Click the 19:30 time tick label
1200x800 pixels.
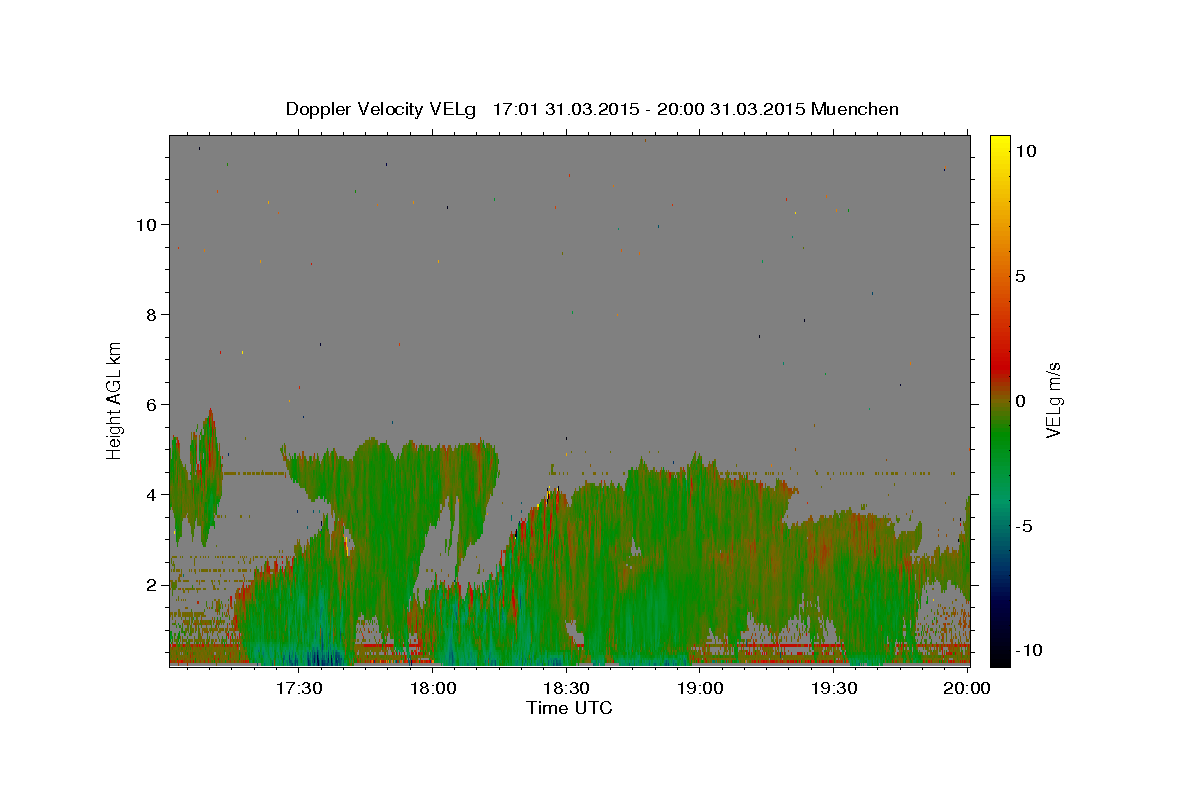[x=834, y=688]
